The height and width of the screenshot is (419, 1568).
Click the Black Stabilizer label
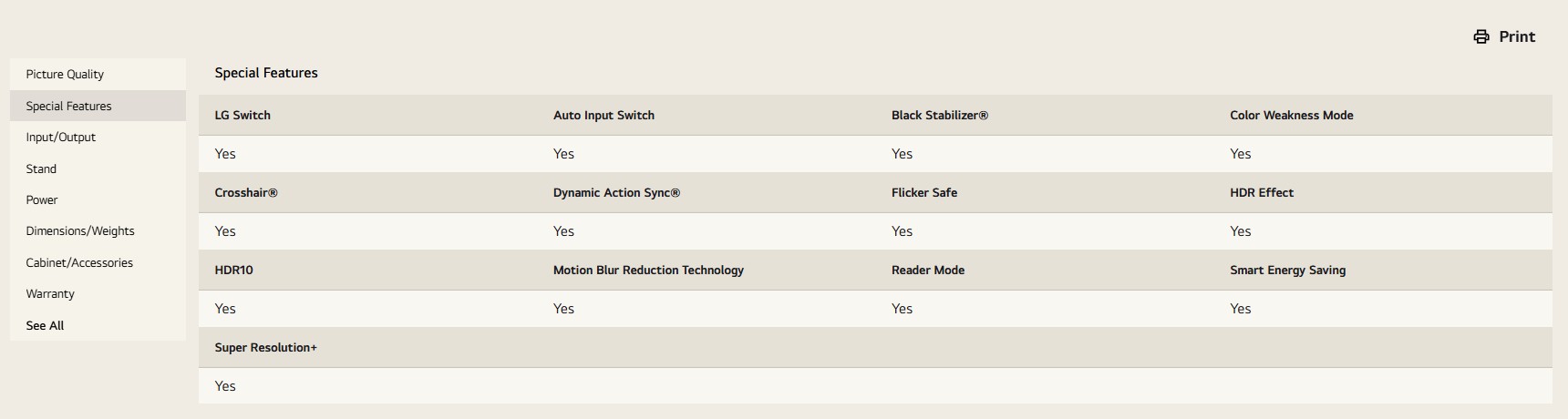point(939,116)
